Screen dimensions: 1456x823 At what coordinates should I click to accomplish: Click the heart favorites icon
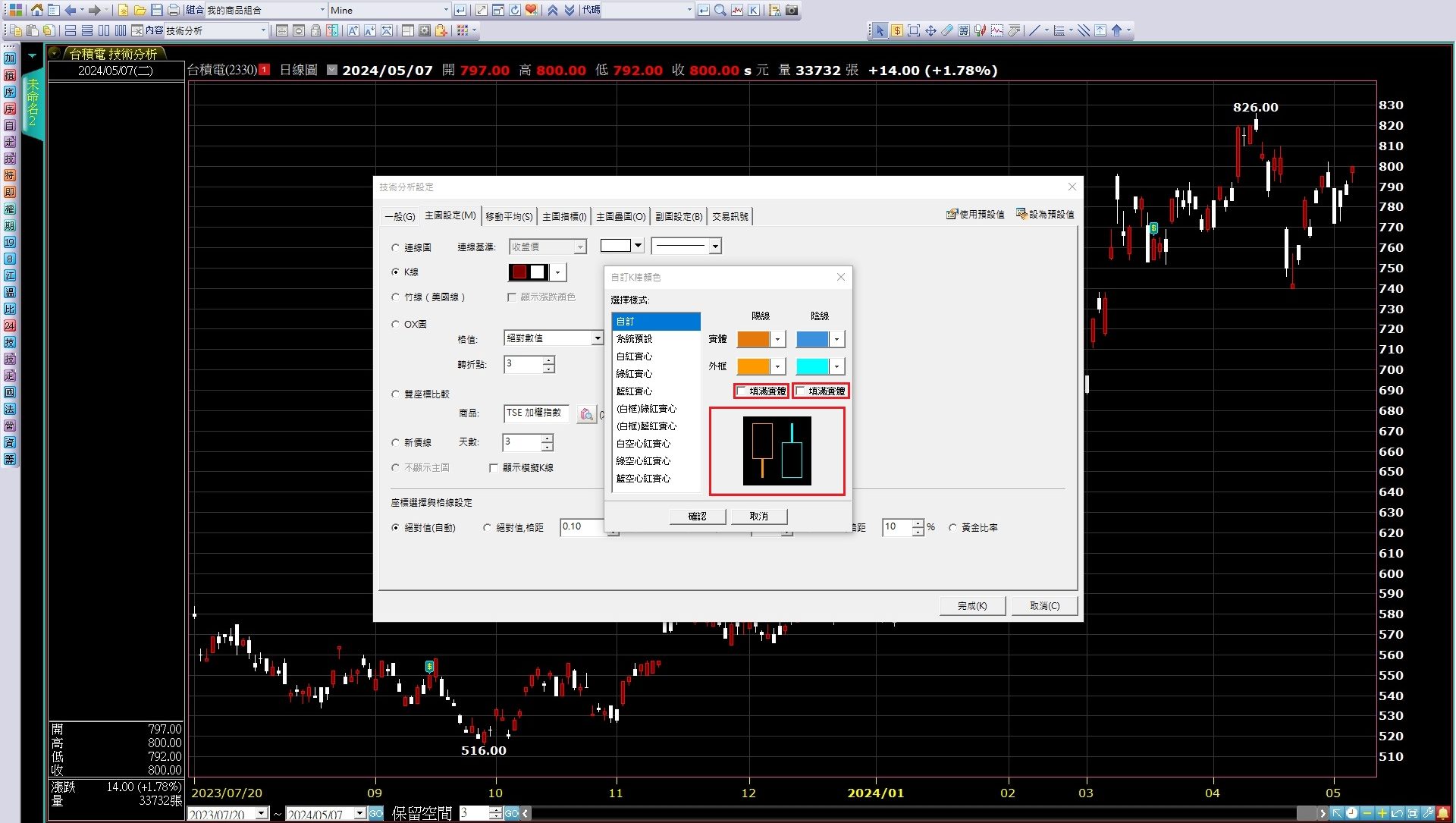(531, 10)
